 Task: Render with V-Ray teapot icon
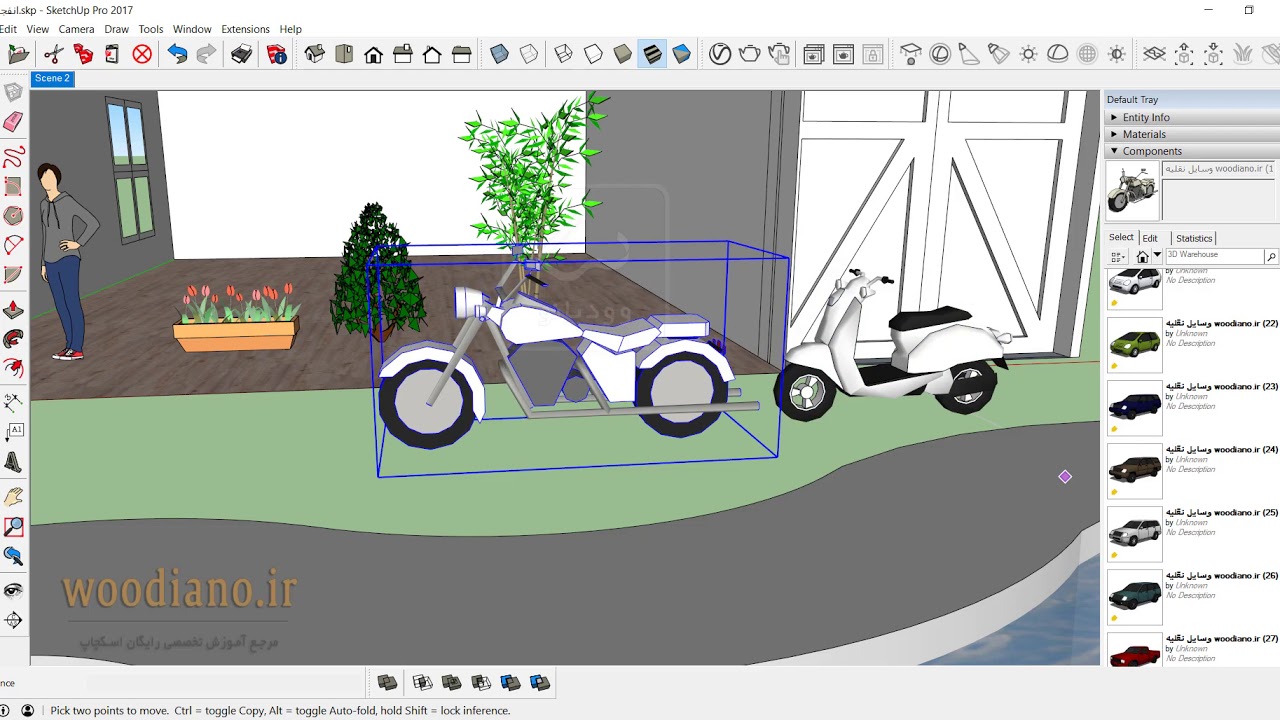point(749,54)
